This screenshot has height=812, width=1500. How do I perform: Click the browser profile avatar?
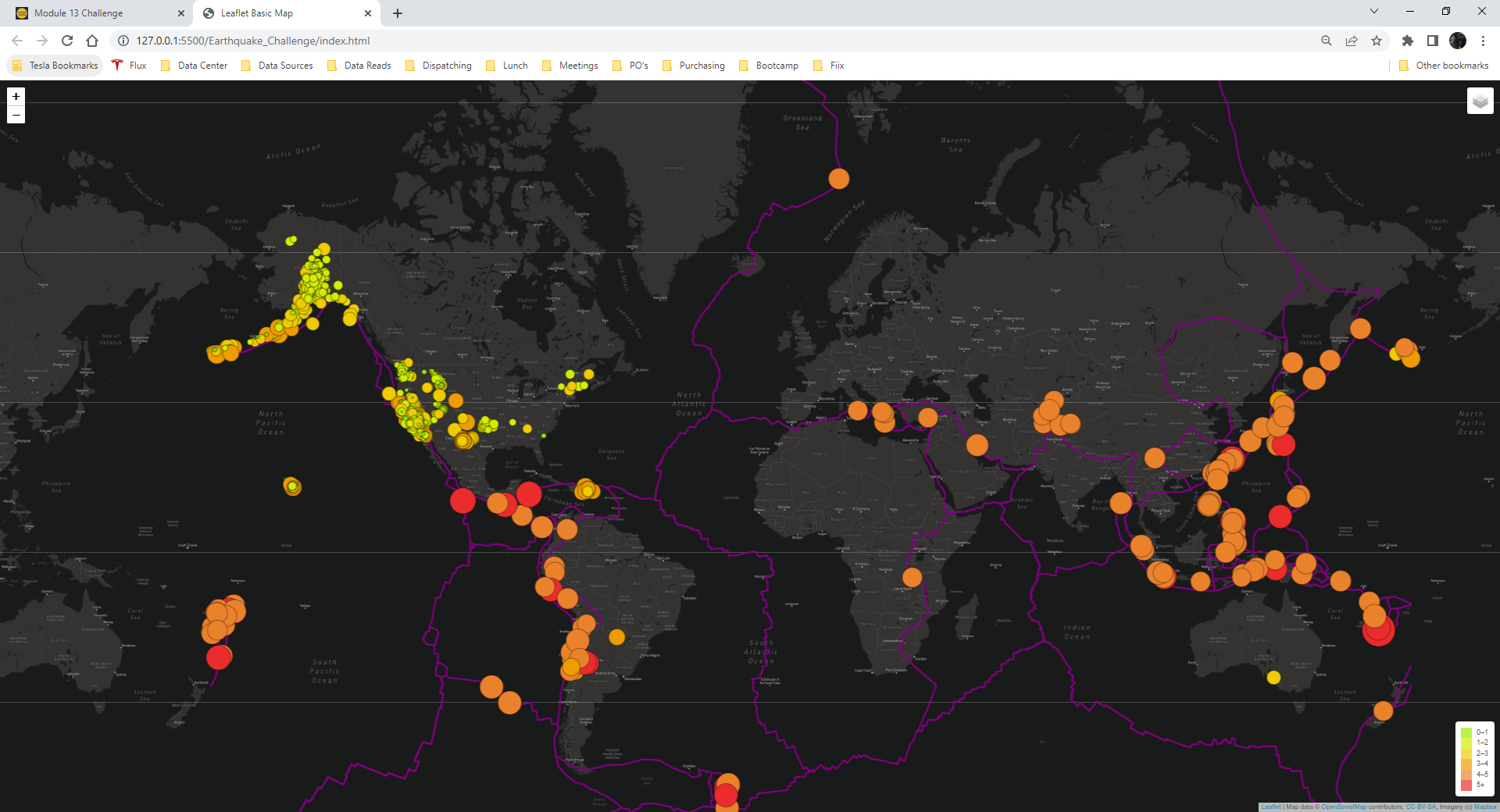point(1458,41)
